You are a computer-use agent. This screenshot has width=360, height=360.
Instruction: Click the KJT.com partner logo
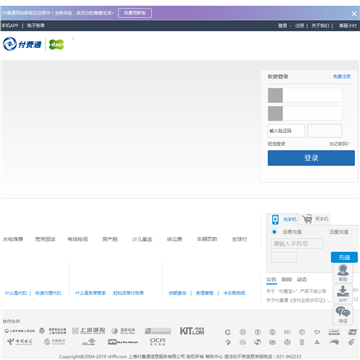pos(192,331)
